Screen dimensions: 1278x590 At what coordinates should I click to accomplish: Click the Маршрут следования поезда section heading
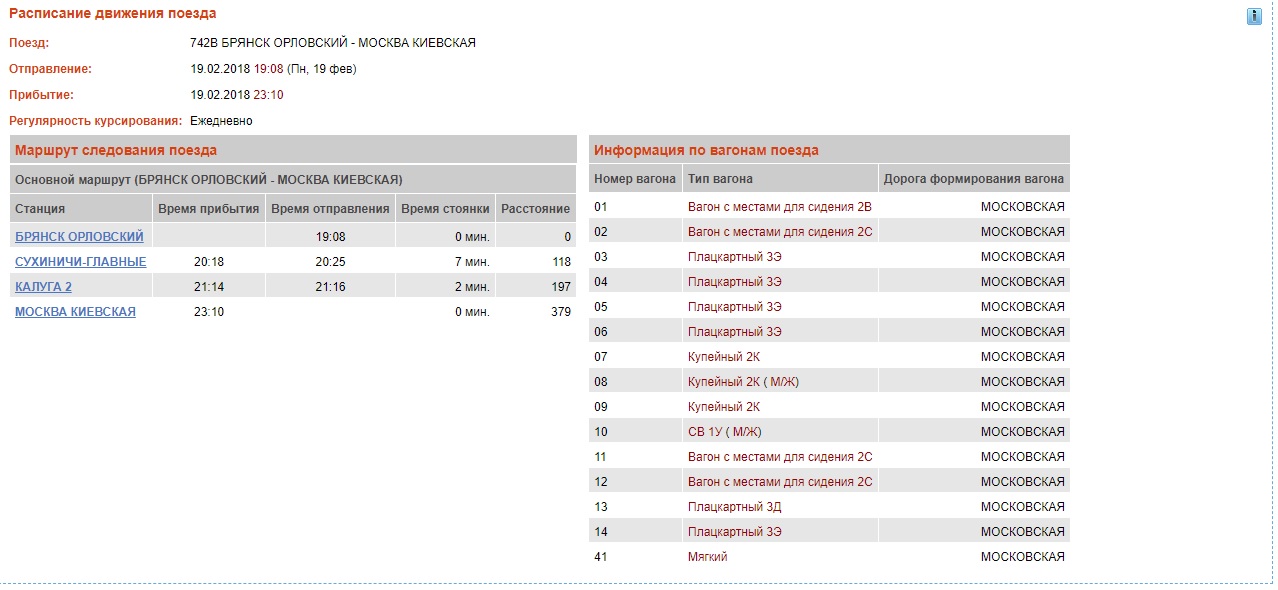click(x=115, y=150)
